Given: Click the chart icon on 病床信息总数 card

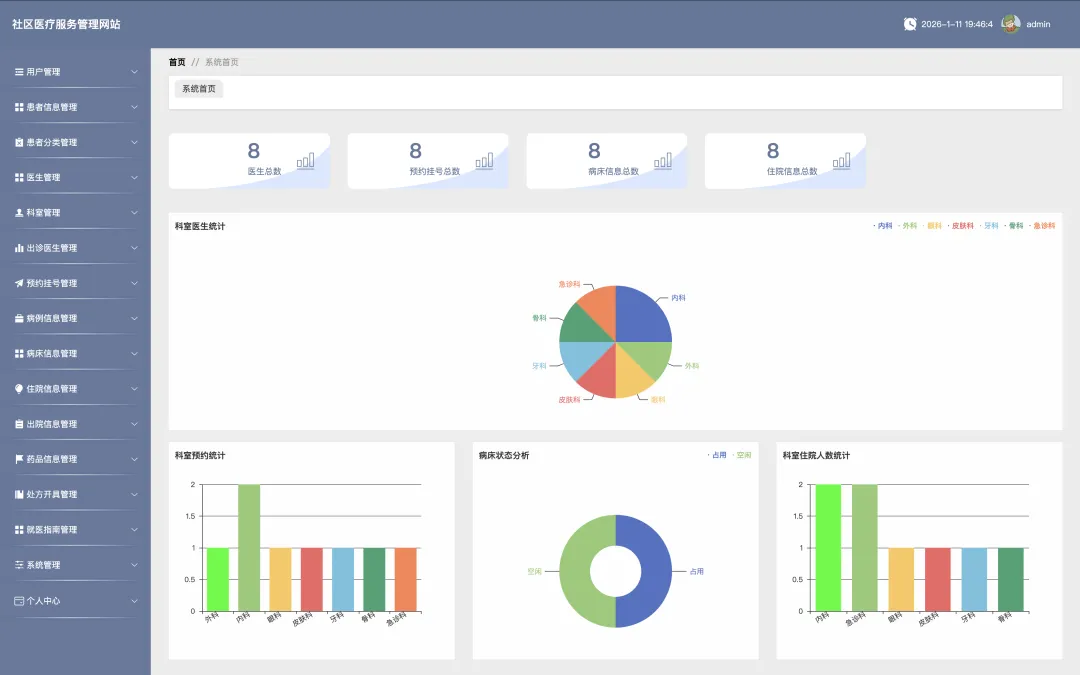Looking at the screenshot, I should click(x=663, y=161).
